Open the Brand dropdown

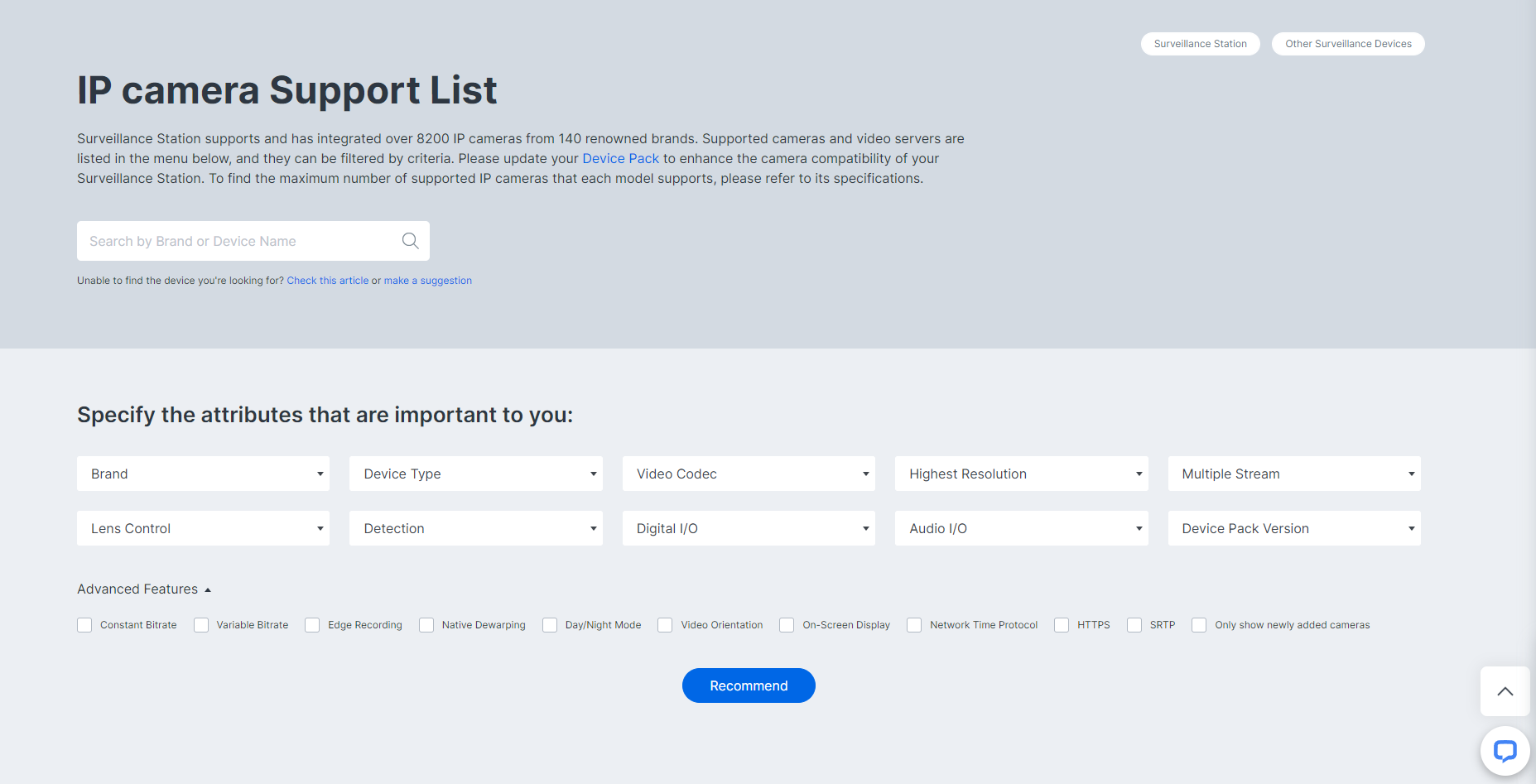[203, 474]
